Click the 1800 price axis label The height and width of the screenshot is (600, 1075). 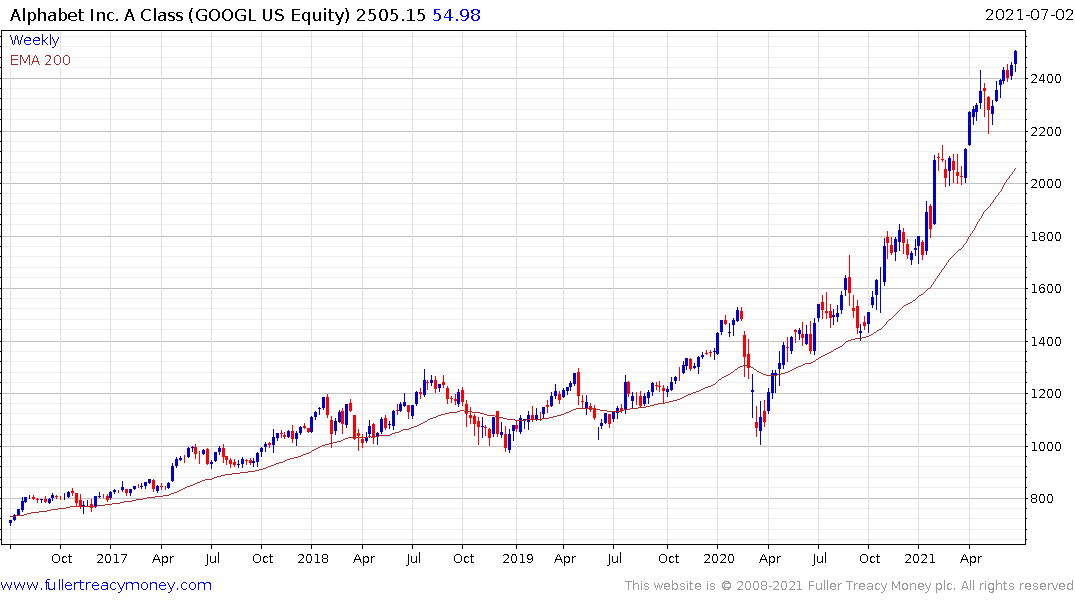click(x=1046, y=237)
